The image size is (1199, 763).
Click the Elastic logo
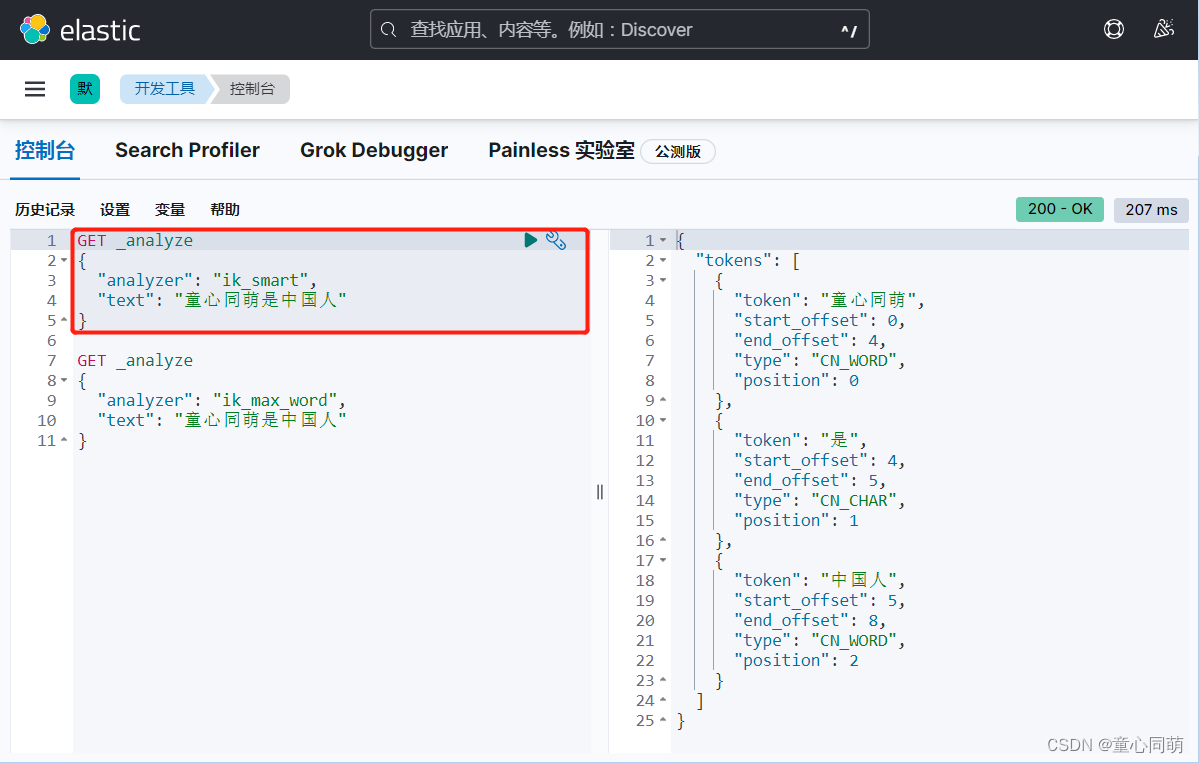pyautogui.click(x=80, y=30)
